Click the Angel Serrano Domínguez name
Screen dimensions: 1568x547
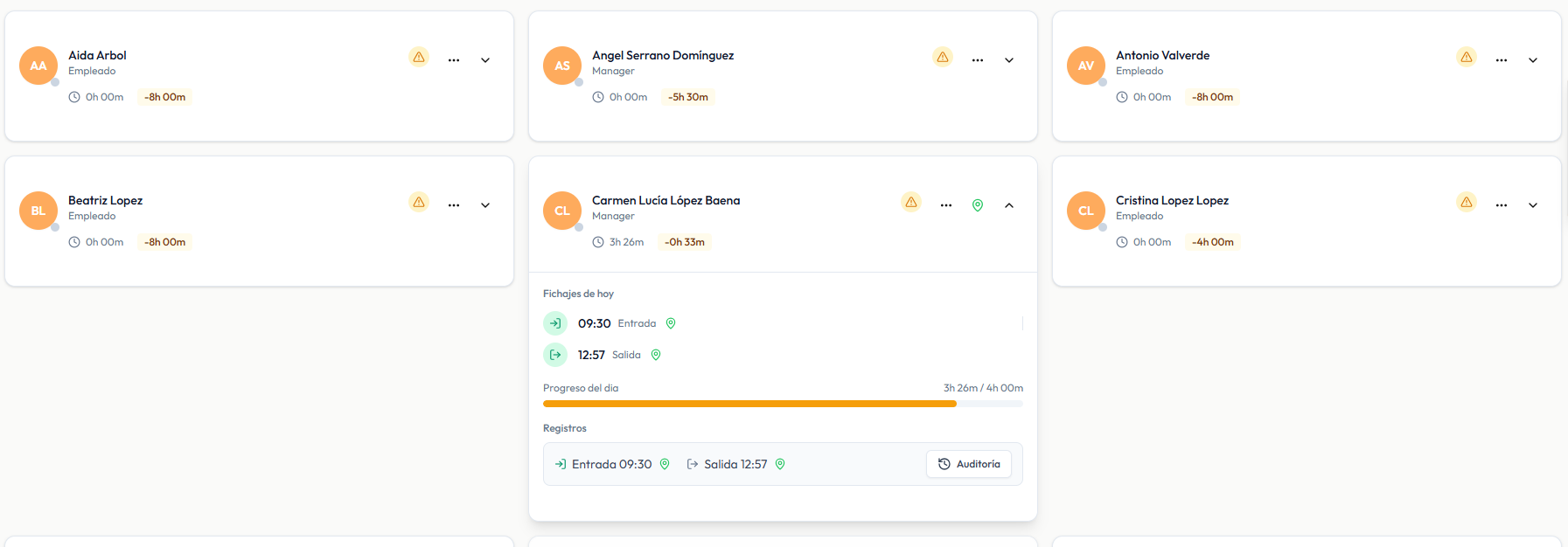(663, 55)
